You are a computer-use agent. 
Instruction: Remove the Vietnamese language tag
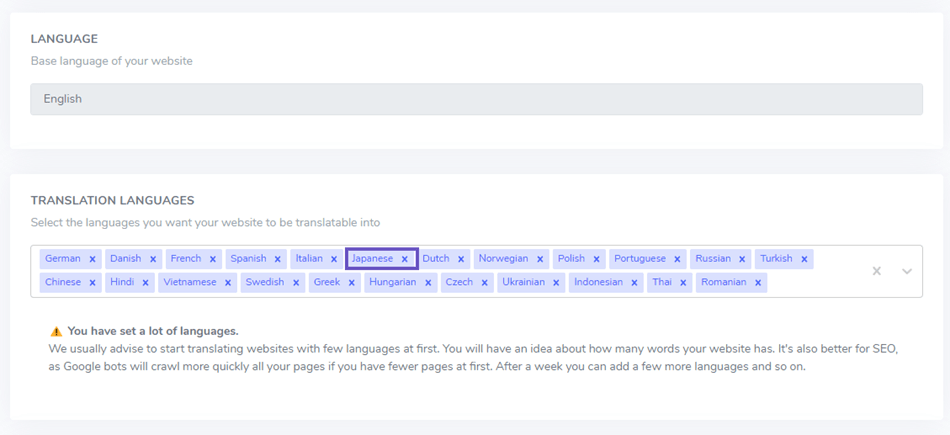228,282
